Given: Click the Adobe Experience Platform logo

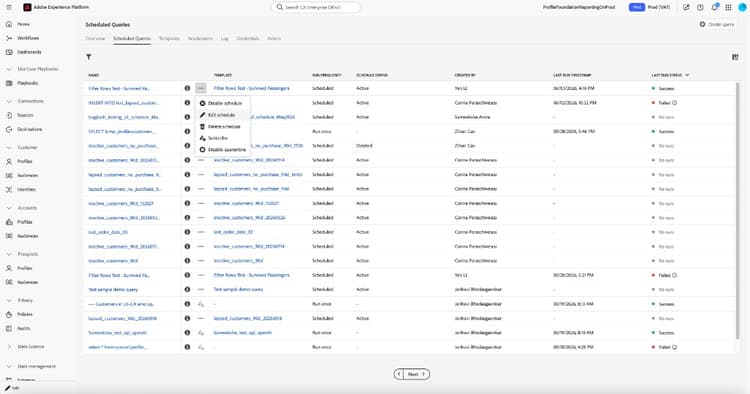Looking at the screenshot, I should pos(27,7).
